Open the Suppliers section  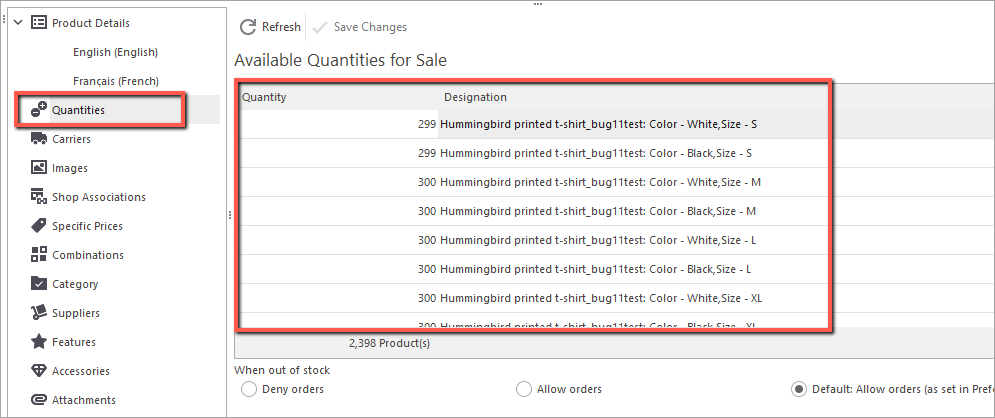[x=76, y=313]
